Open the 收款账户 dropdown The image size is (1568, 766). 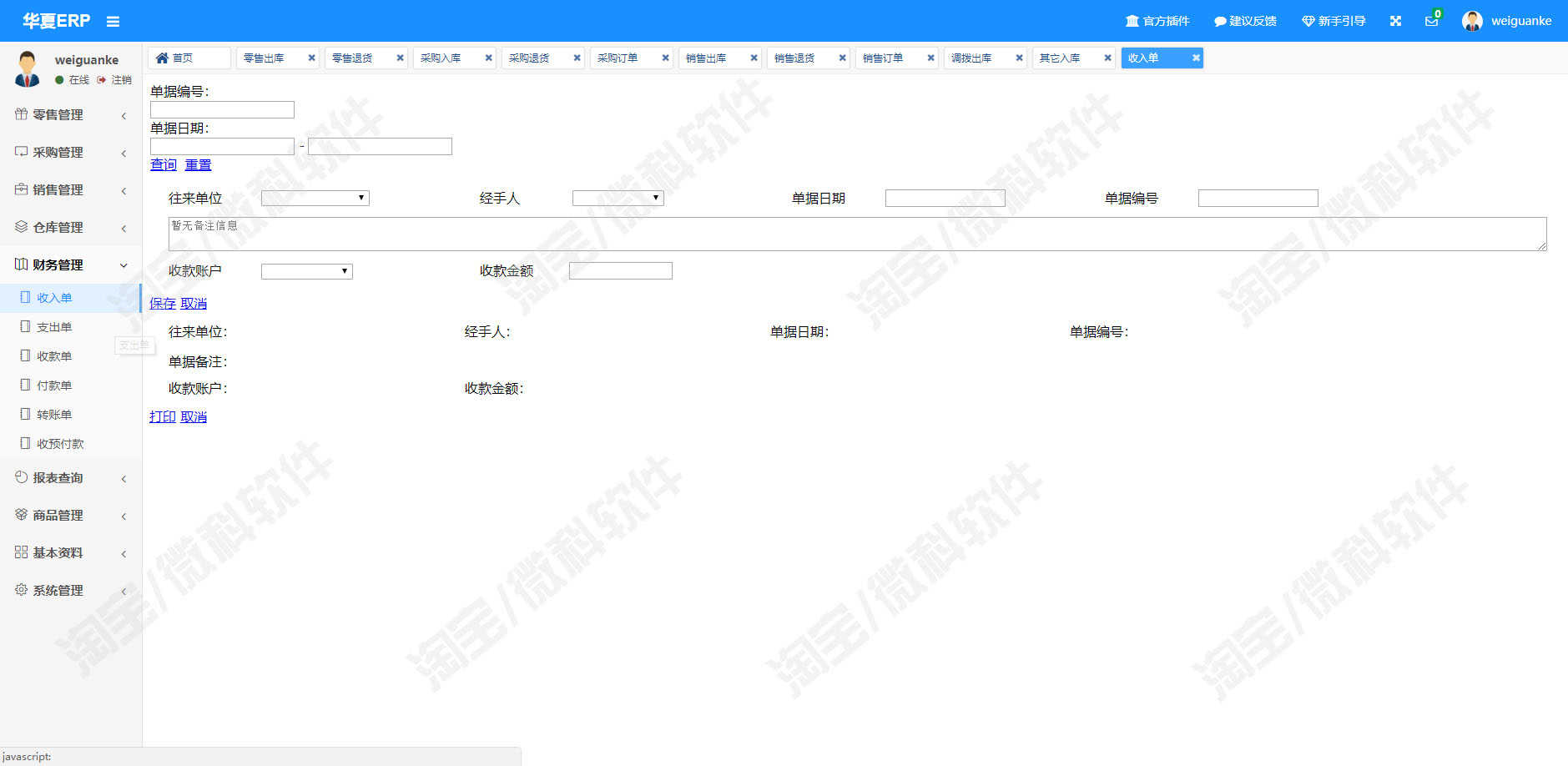[307, 271]
